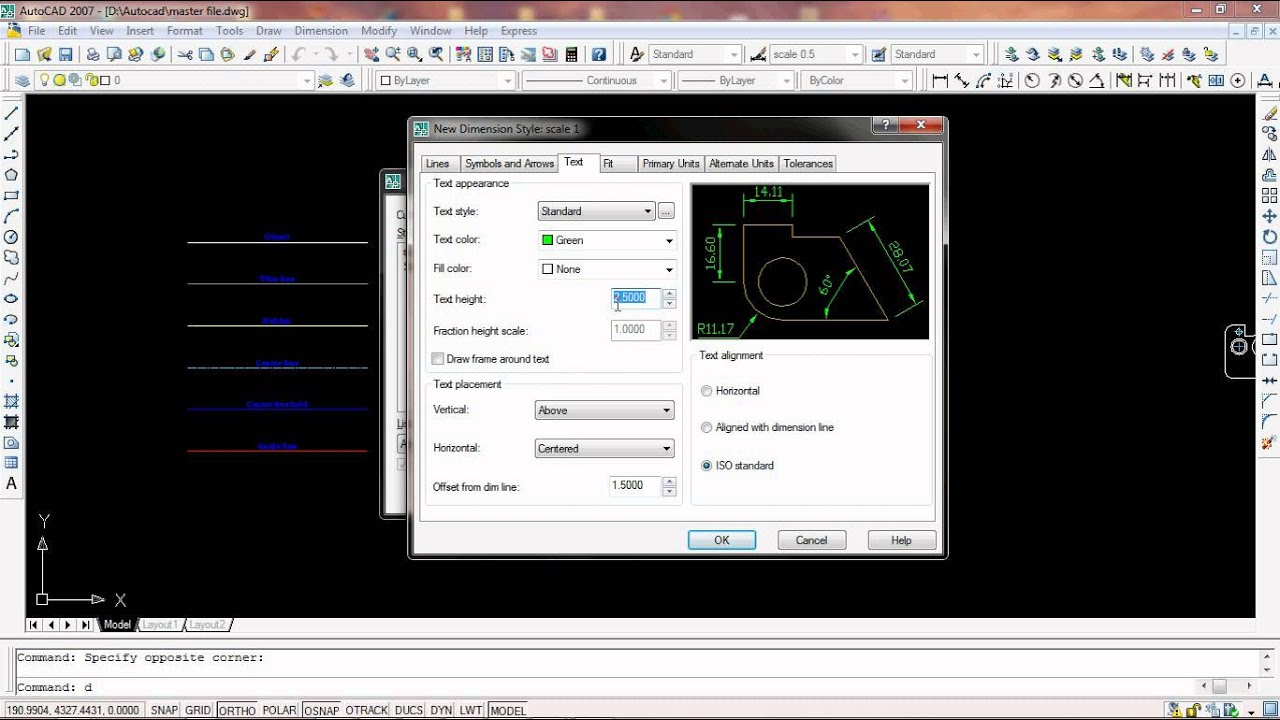Select the Circle draw tool
Screen dimensions: 1280x720
click(12, 237)
